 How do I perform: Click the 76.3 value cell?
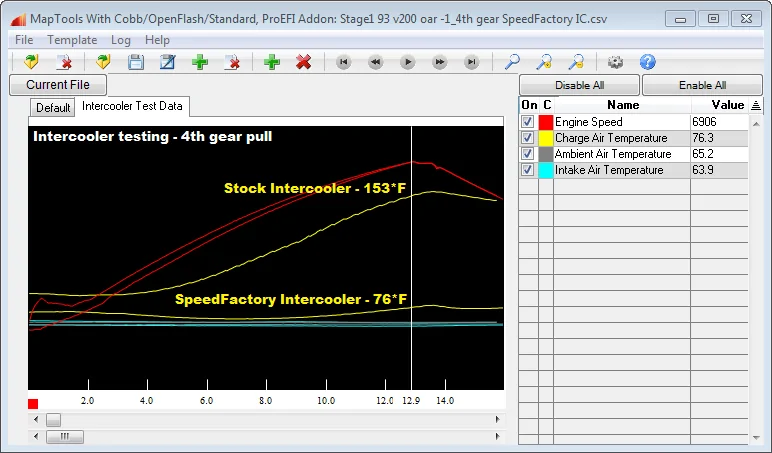pos(719,138)
